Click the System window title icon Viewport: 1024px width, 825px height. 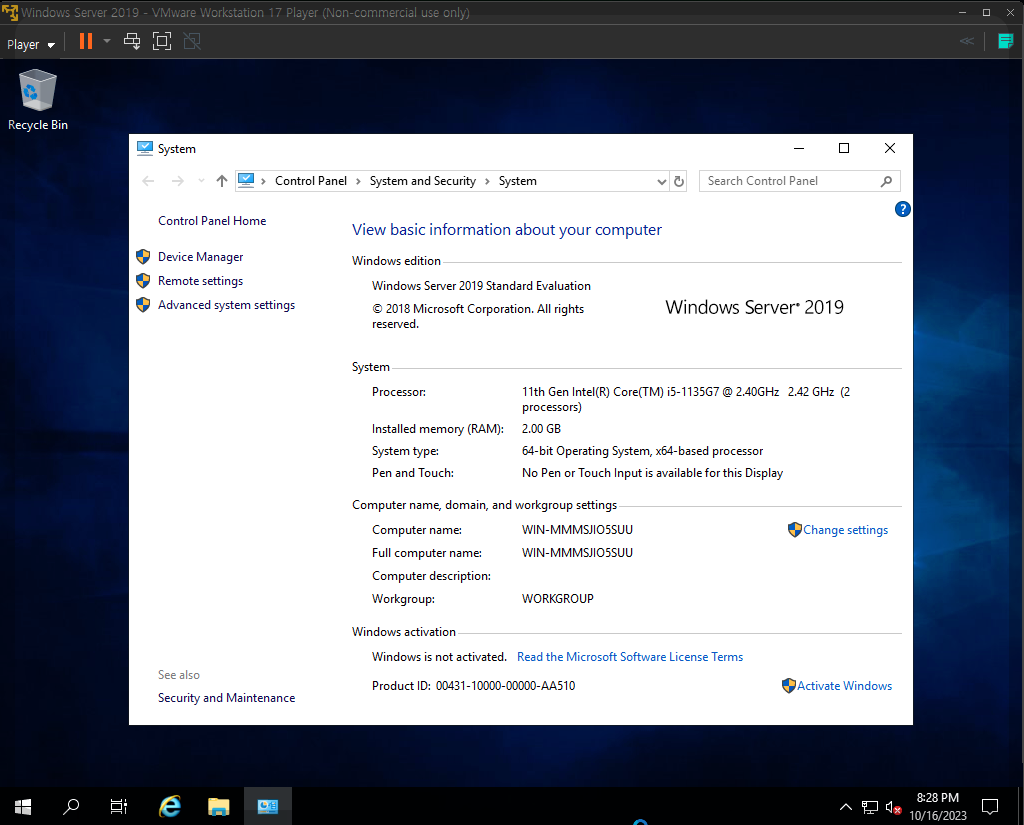click(144, 148)
